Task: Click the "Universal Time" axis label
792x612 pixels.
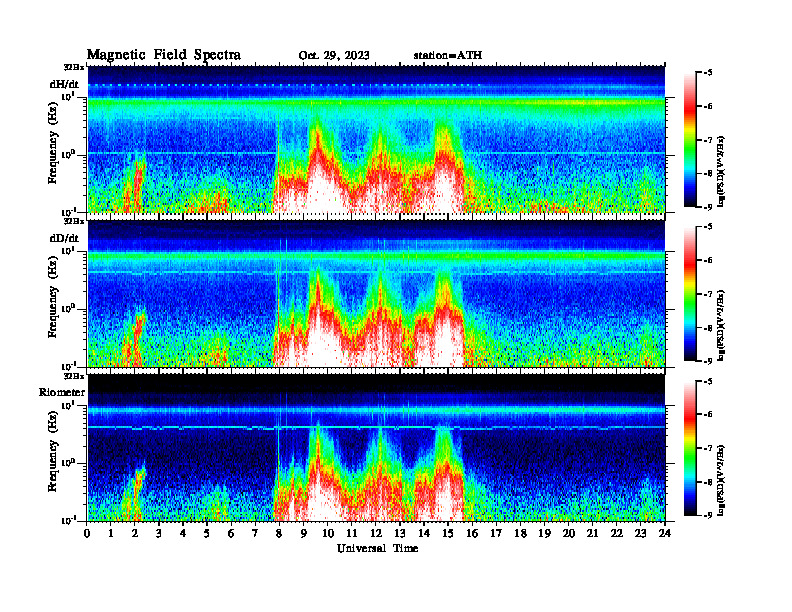Action: [x=377, y=548]
